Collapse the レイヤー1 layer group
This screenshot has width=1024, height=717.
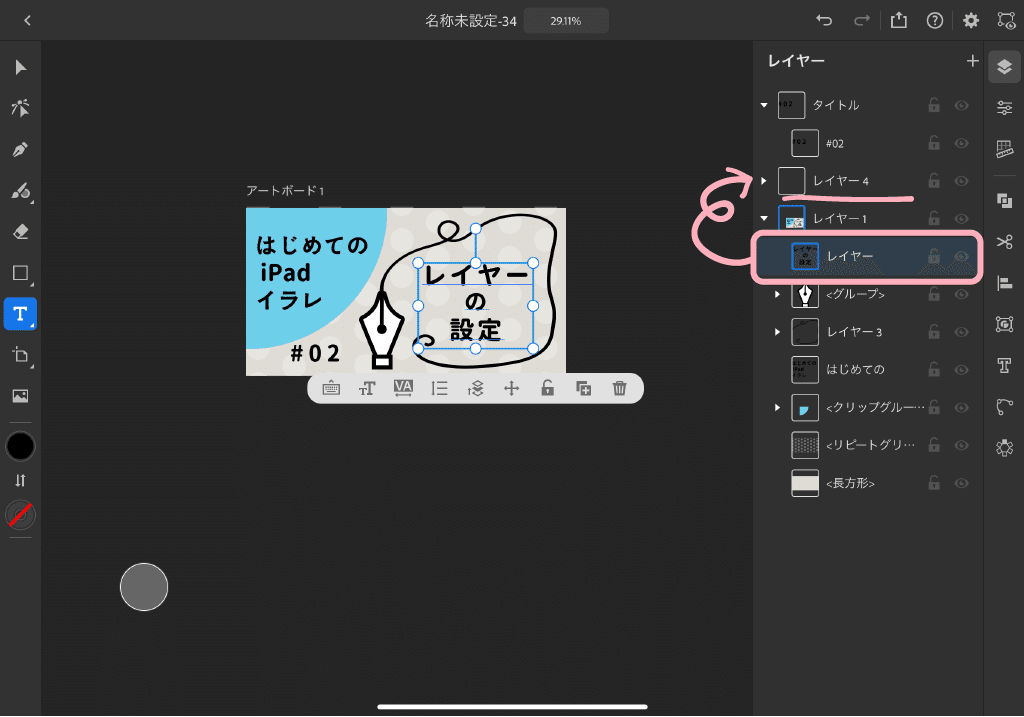pos(764,218)
